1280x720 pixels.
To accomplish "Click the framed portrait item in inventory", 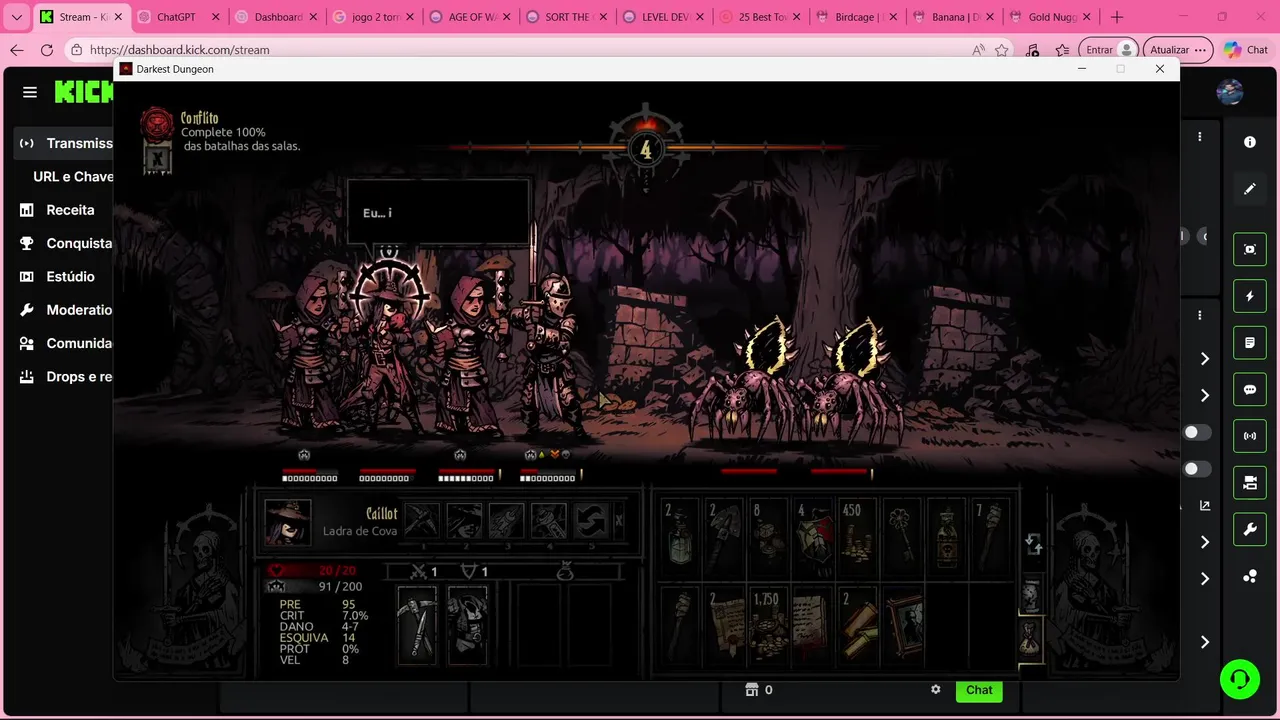I will [903, 624].
